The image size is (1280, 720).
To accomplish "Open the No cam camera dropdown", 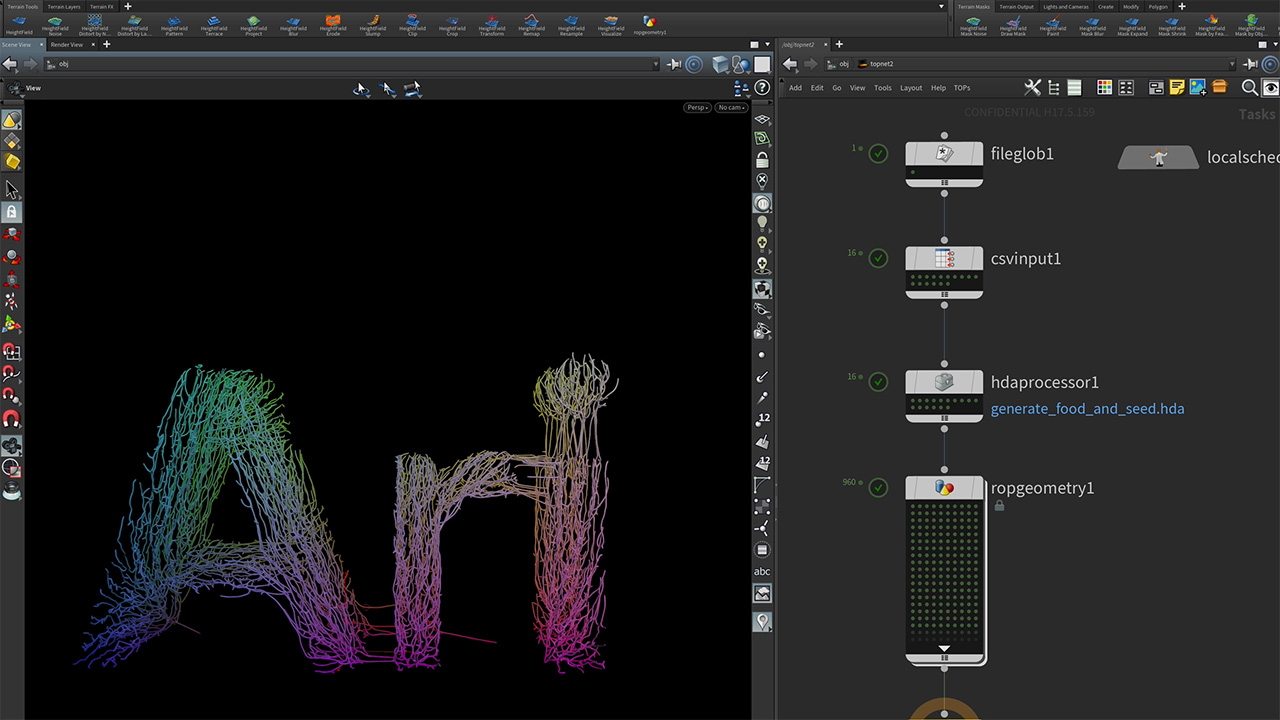I will coord(731,107).
